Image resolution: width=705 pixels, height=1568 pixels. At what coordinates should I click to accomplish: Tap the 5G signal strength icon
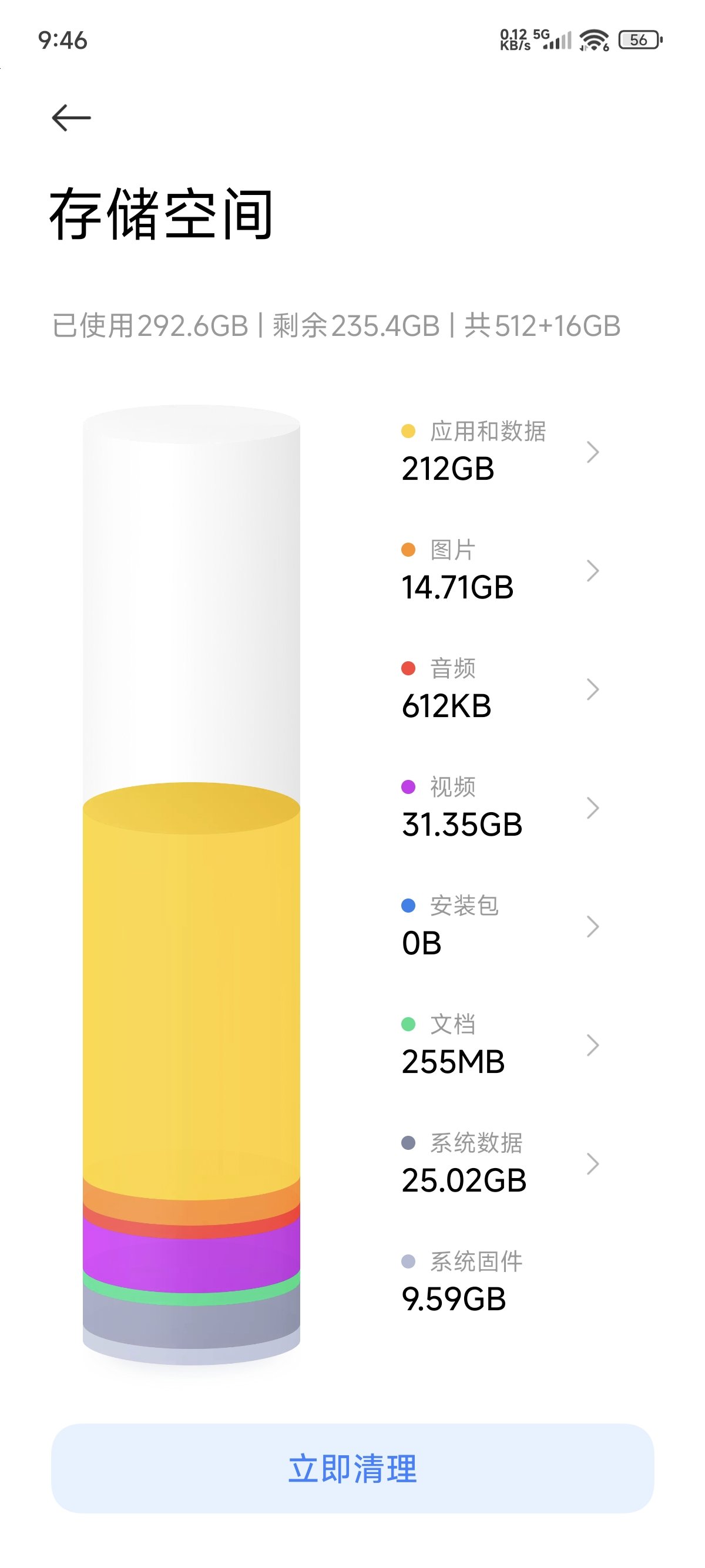pos(553,39)
